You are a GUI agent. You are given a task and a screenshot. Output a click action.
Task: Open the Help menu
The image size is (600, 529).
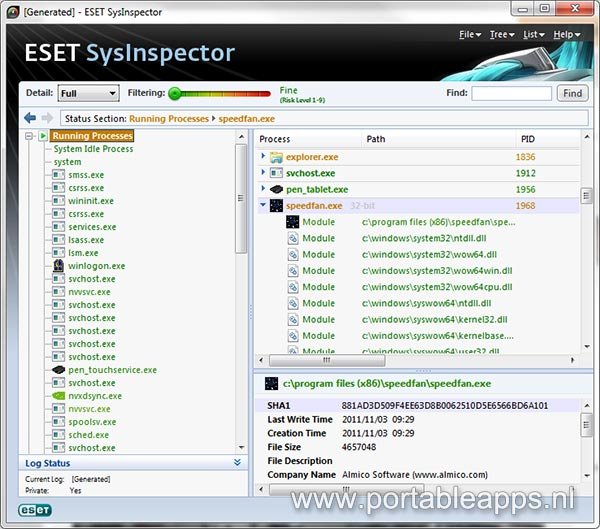566,34
